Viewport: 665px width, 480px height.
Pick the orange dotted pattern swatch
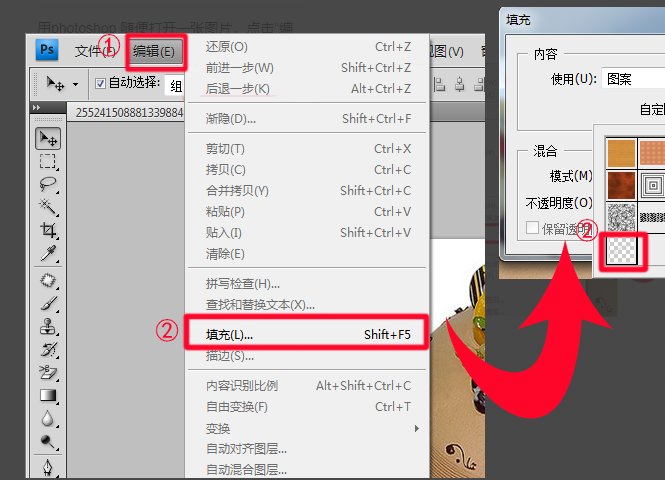(652, 153)
